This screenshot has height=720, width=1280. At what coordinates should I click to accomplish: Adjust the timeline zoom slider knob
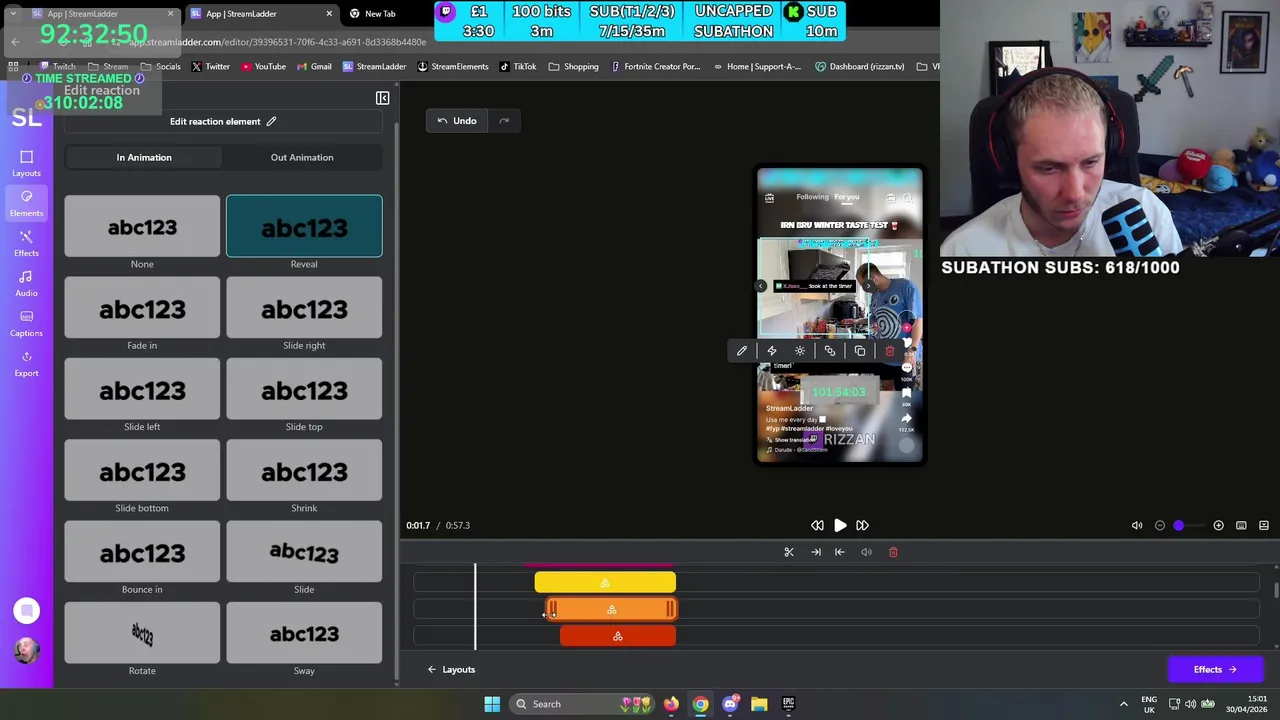pos(1179,526)
